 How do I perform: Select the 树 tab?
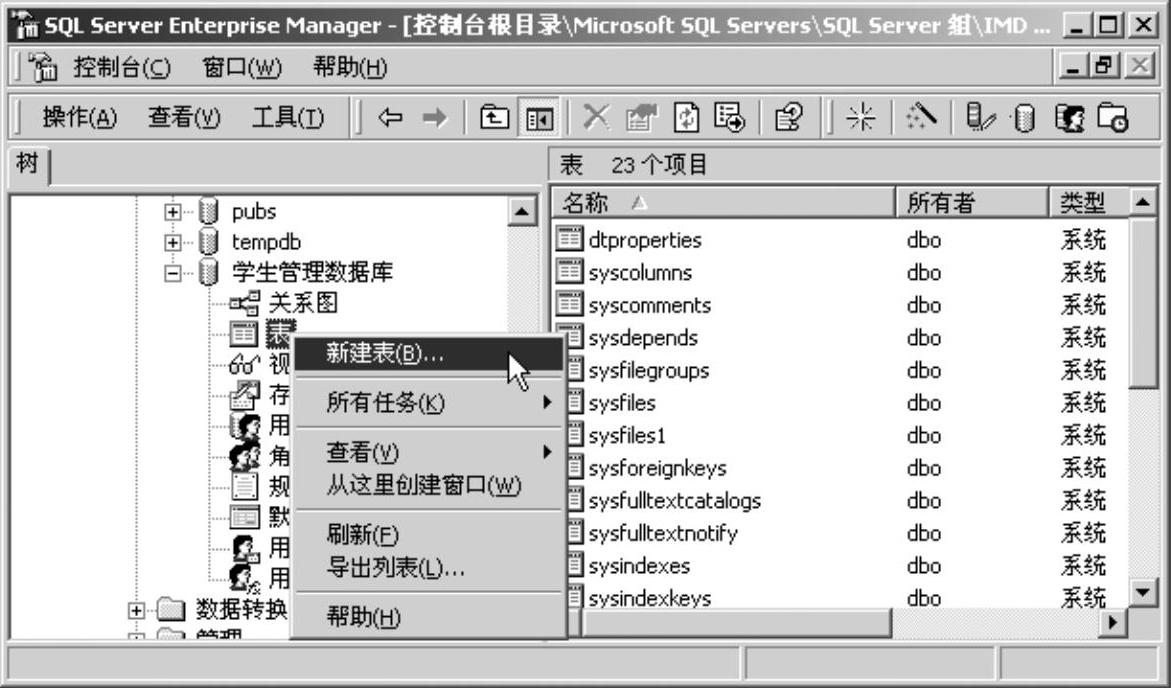pyautogui.click(x=28, y=165)
